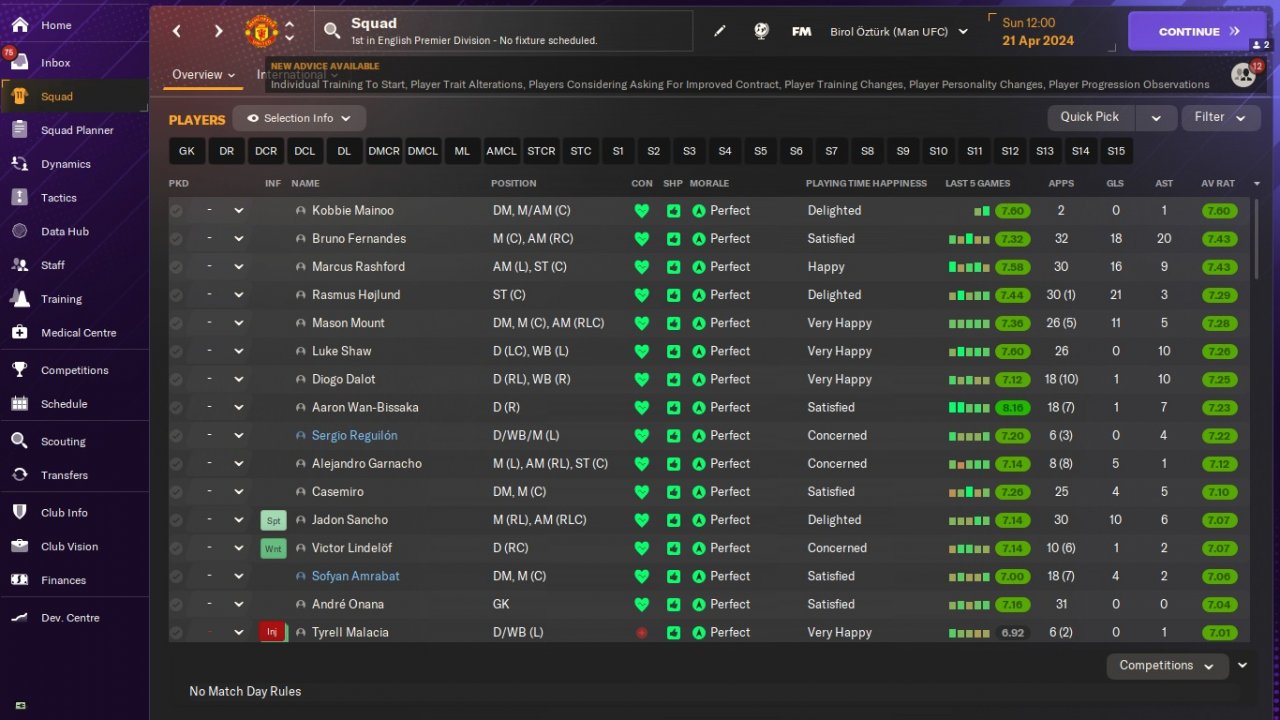This screenshot has height=720, width=1280.
Task: Select the STCR position slot button
Action: point(541,151)
